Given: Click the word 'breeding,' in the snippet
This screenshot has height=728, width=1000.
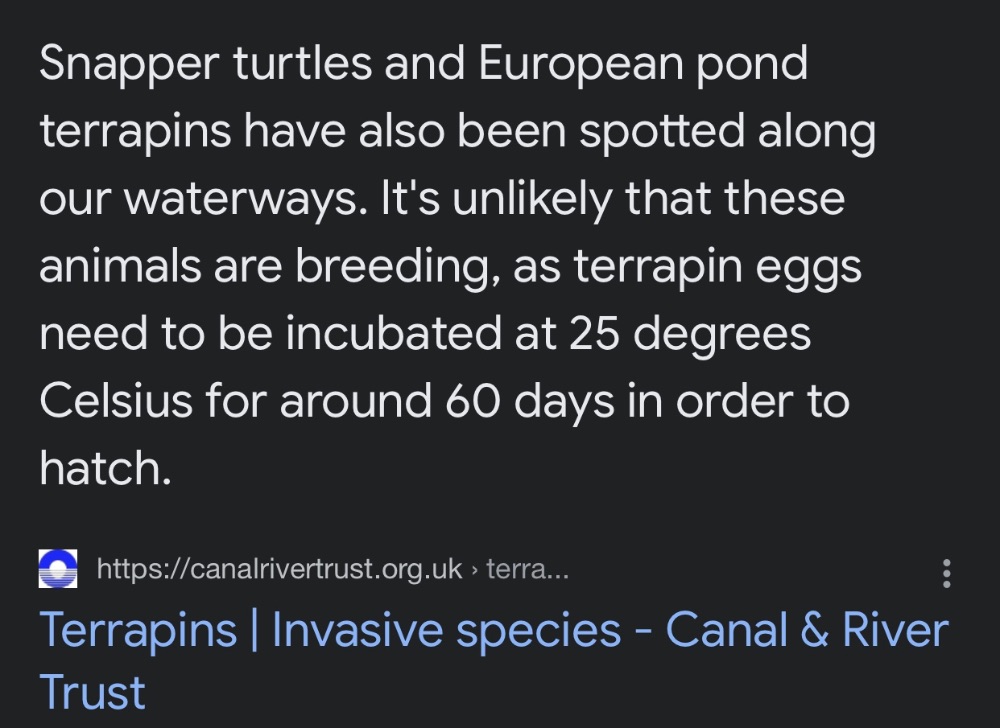Looking at the screenshot, I should tap(397, 266).
